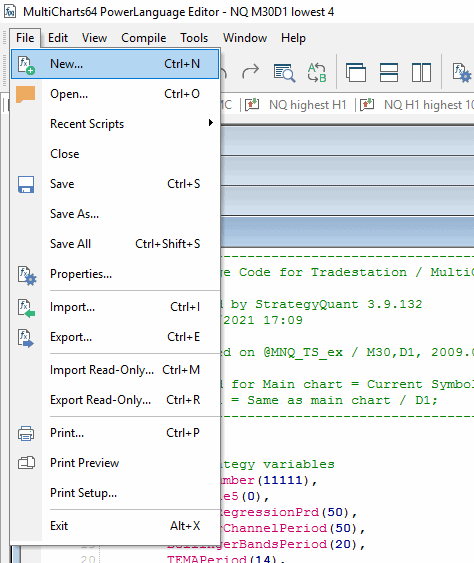This screenshot has height=563, width=474.
Task: Click the Export blue arrow icon
Action: (26, 339)
